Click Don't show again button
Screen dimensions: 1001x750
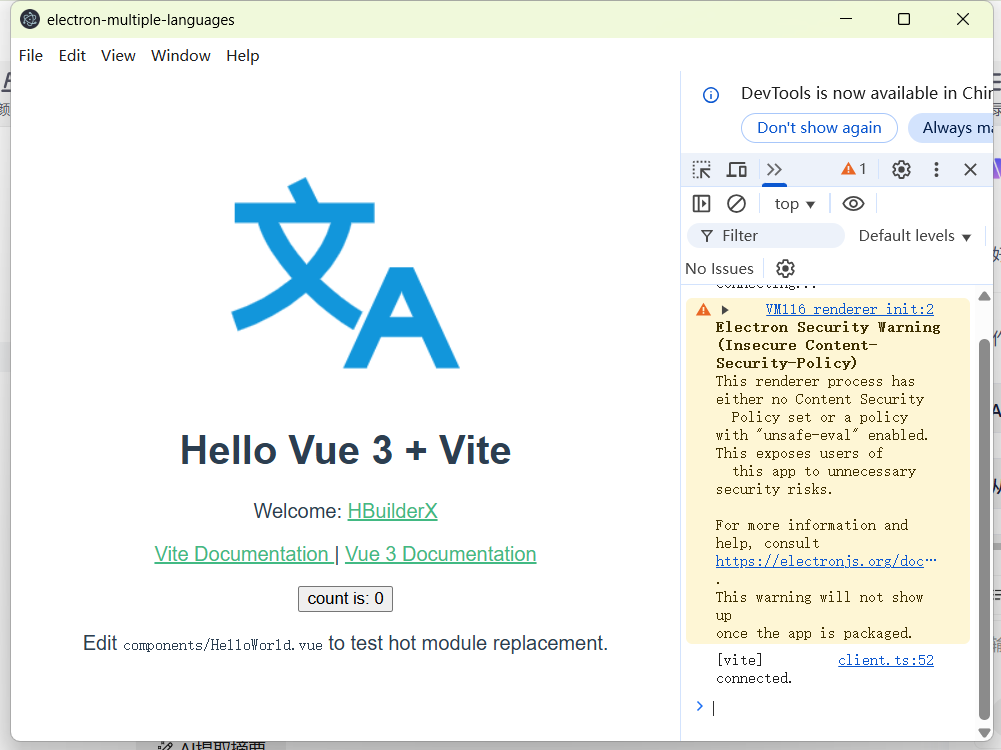pos(819,128)
